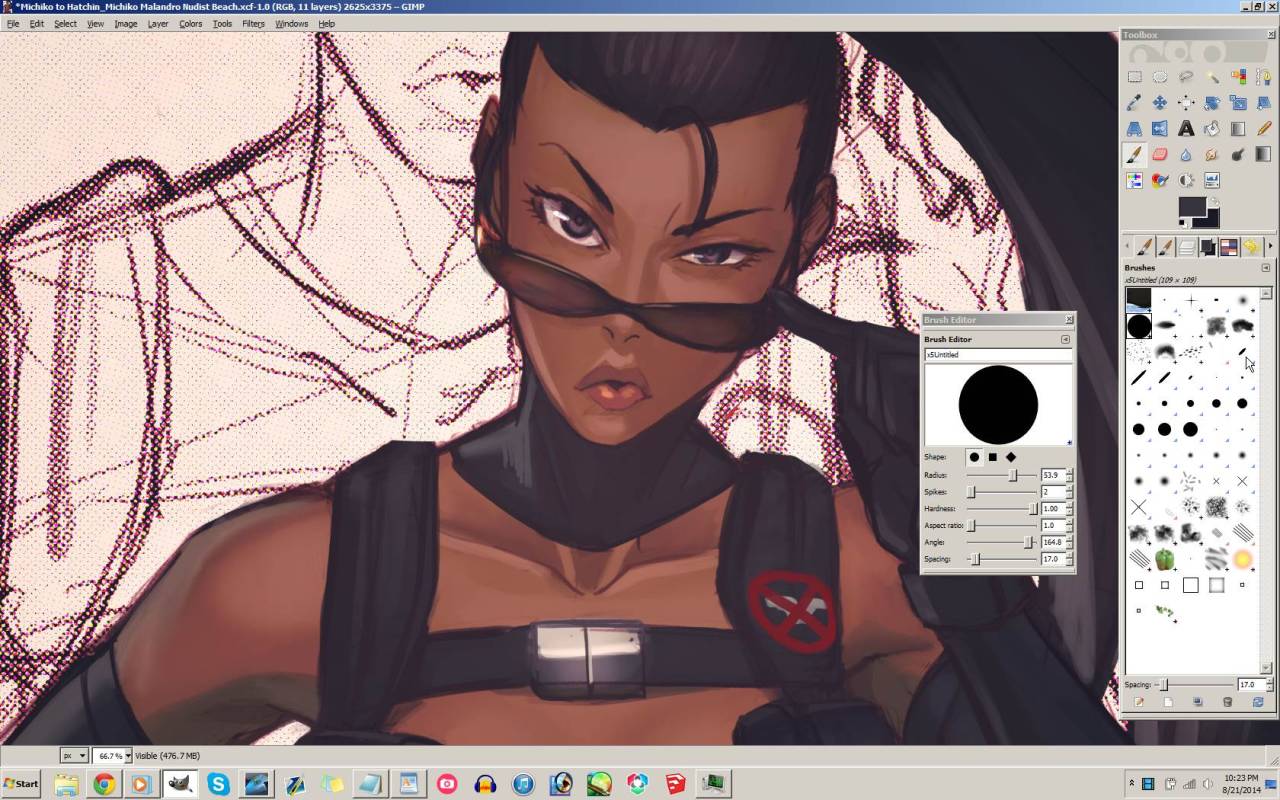This screenshot has width=1280, height=800.
Task: Choose circle brush shape in Brush Editor
Action: click(974, 457)
